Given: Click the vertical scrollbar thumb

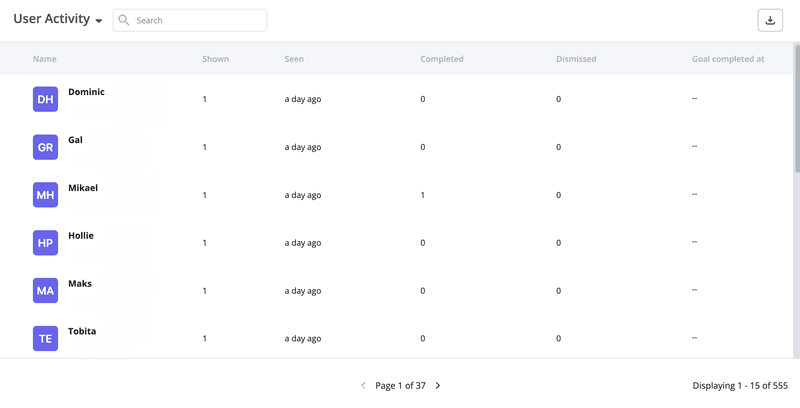Looking at the screenshot, I should tap(796, 109).
